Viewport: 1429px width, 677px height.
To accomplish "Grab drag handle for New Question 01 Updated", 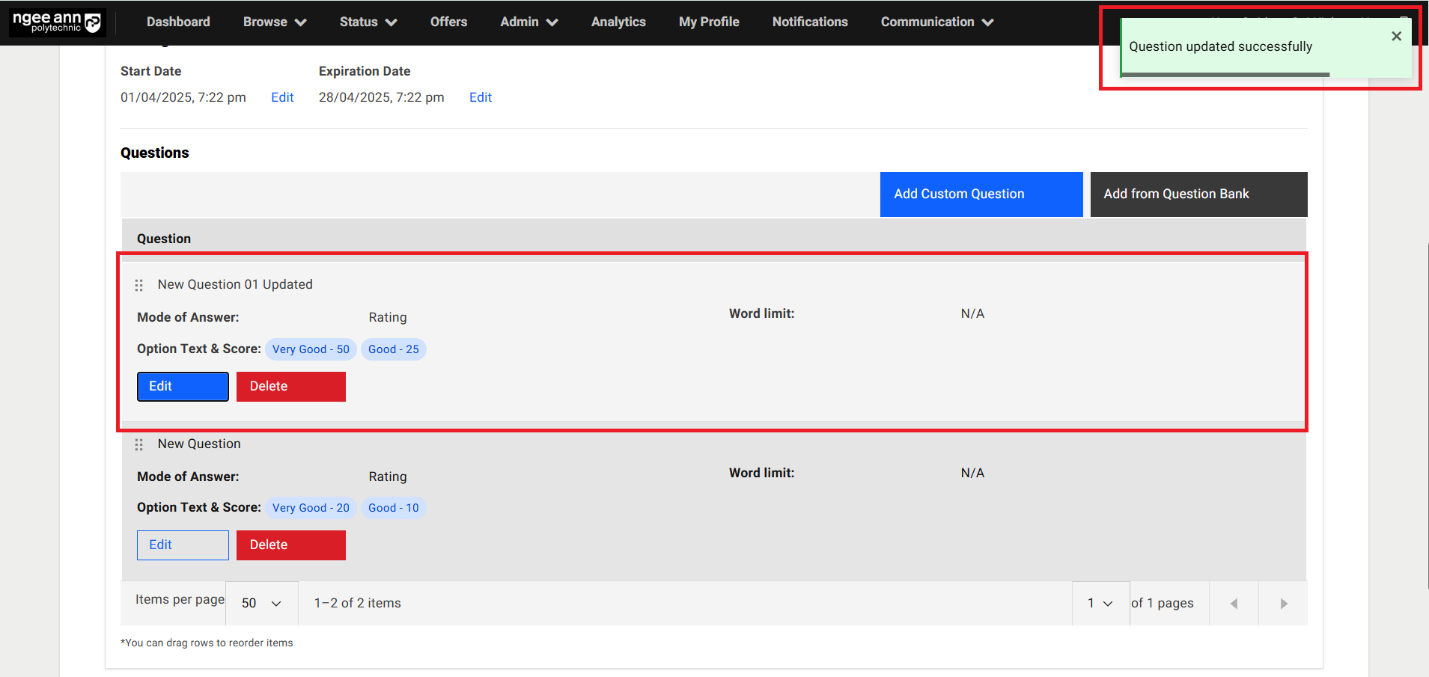I will click(139, 286).
